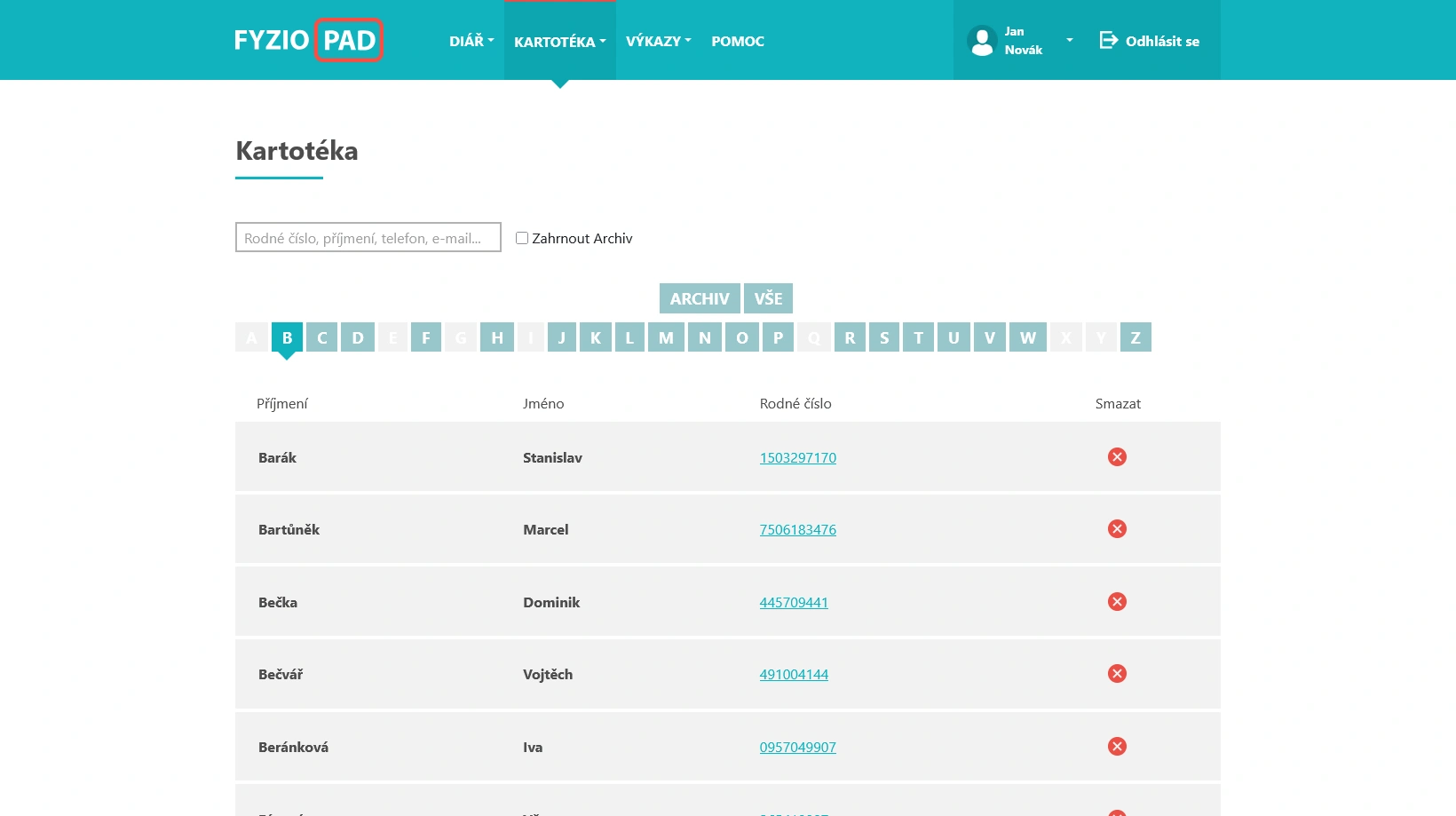Delete Marcel Bartůněk's record

pos(1117,528)
